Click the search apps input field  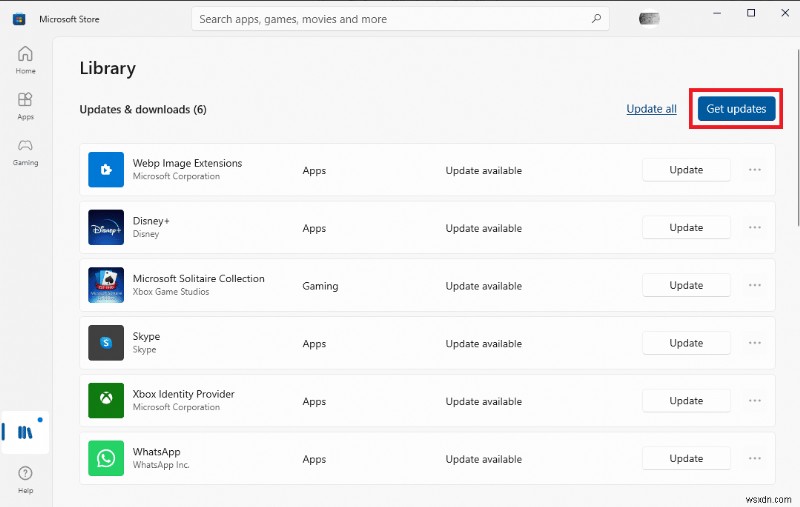click(390, 18)
